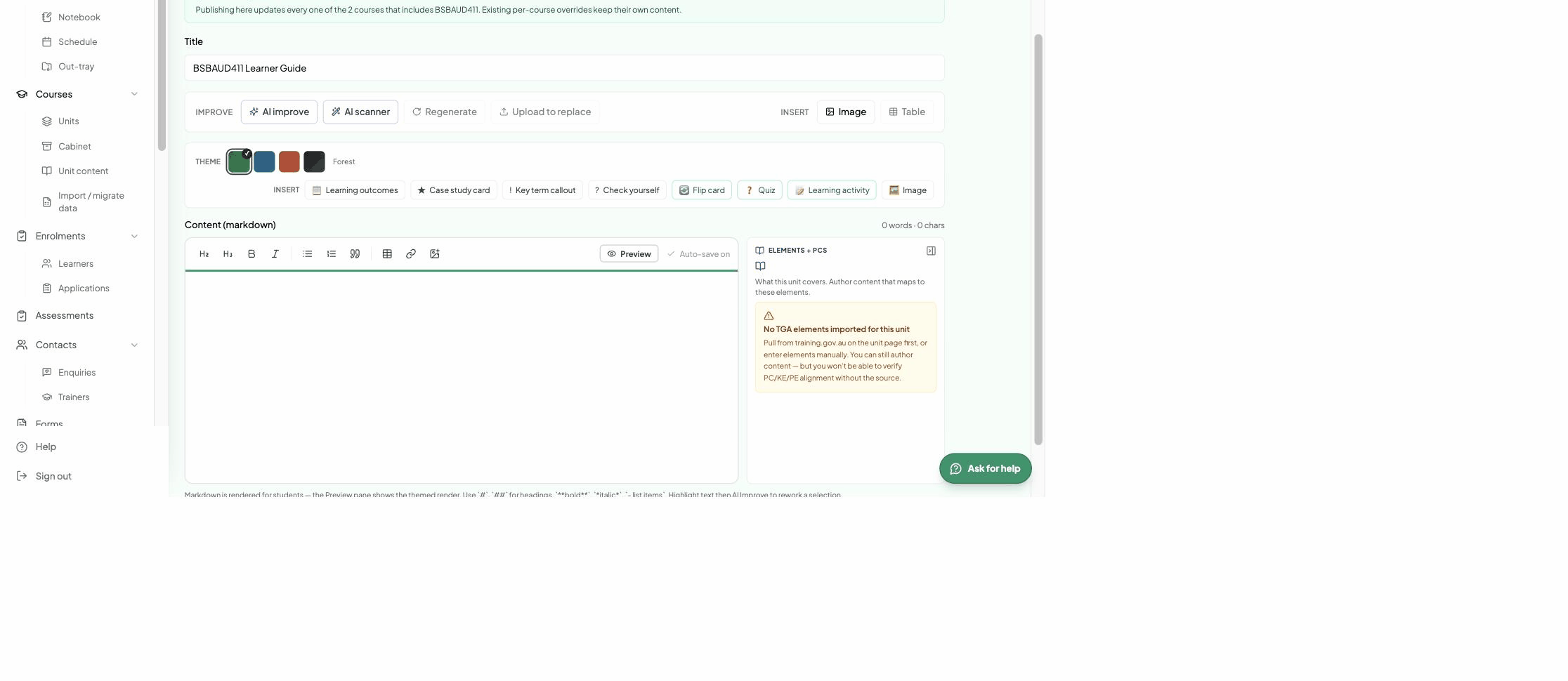1568x681 pixels.
Task: Select the rust orange theme swatch
Action: tap(289, 161)
